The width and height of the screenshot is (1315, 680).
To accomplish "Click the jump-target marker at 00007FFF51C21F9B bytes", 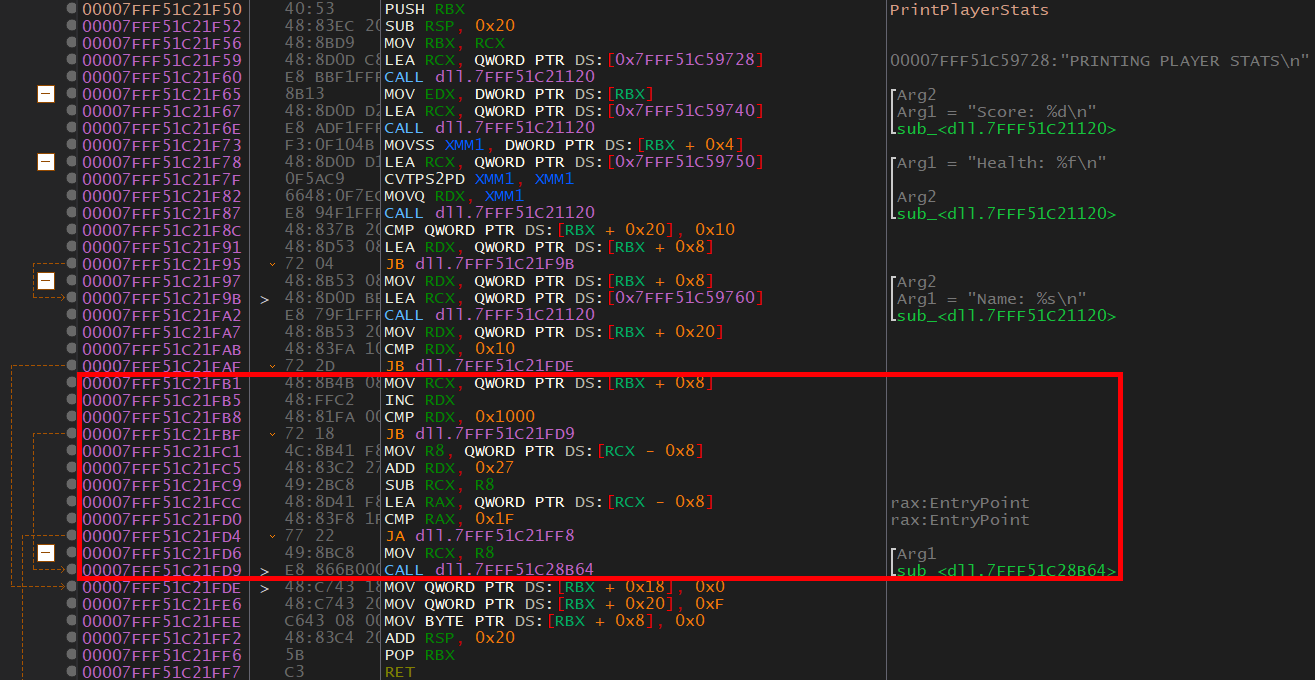I will click(264, 298).
